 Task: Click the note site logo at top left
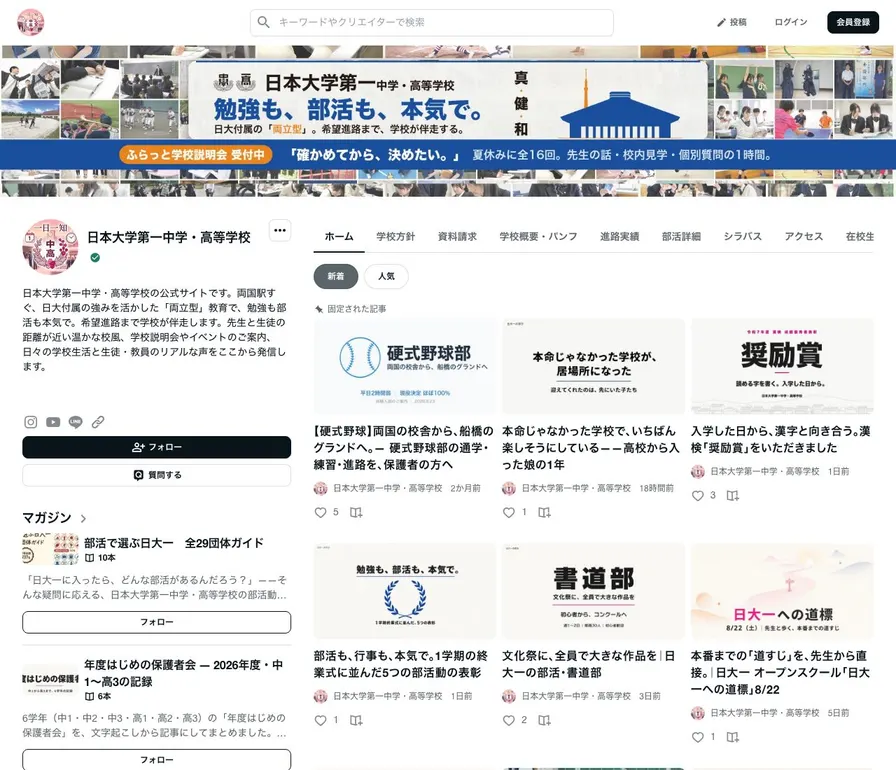[x=30, y=22]
